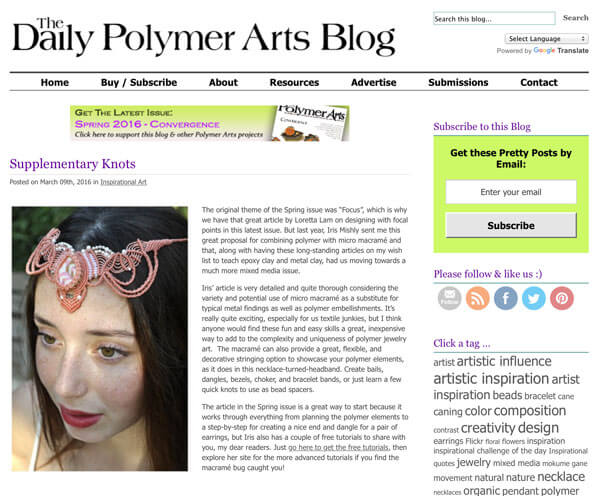The image size is (600, 496).
Task: Open the Submissions menu item
Action: pyautogui.click(x=458, y=82)
